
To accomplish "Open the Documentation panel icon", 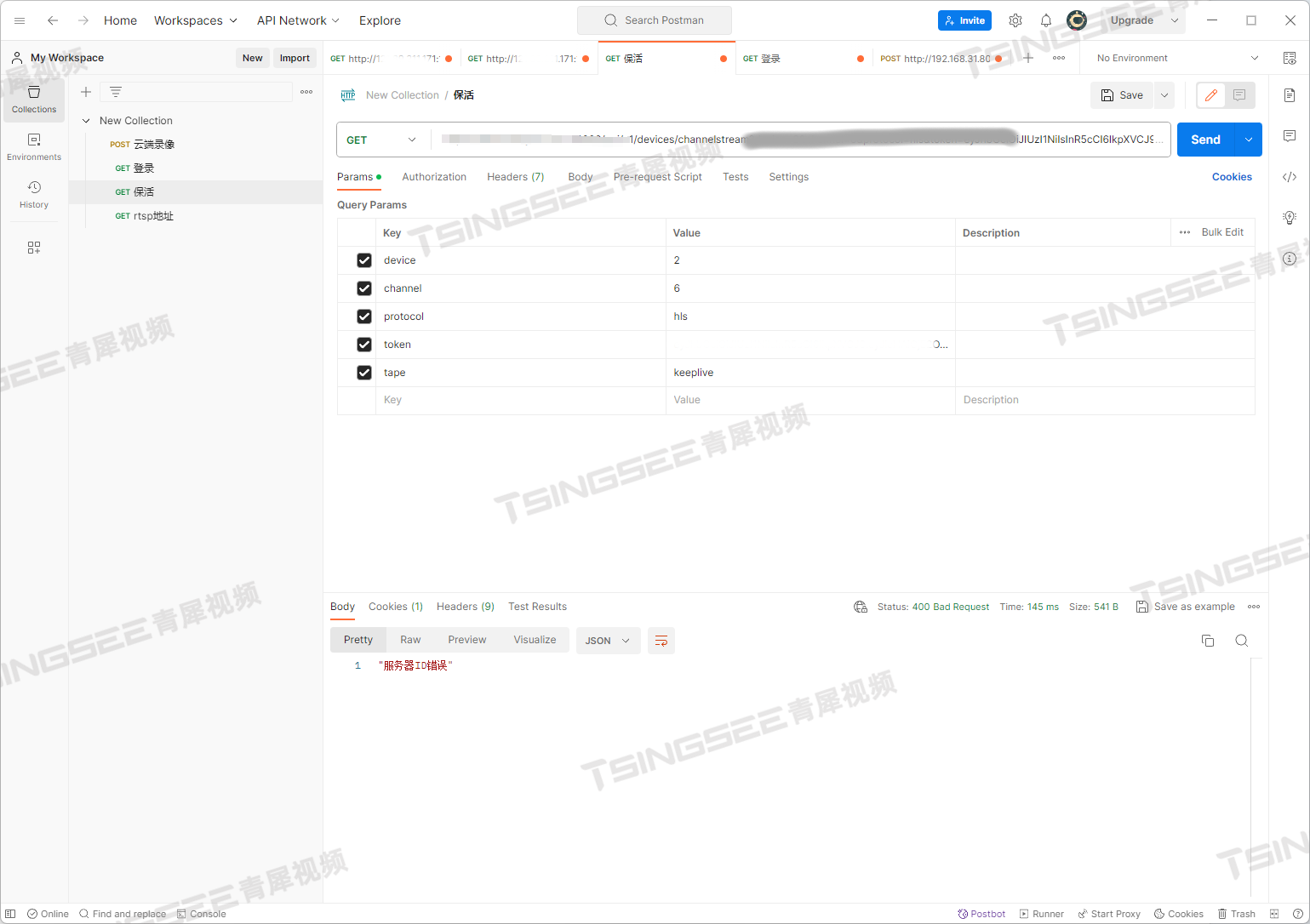I will pos(1290,95).
